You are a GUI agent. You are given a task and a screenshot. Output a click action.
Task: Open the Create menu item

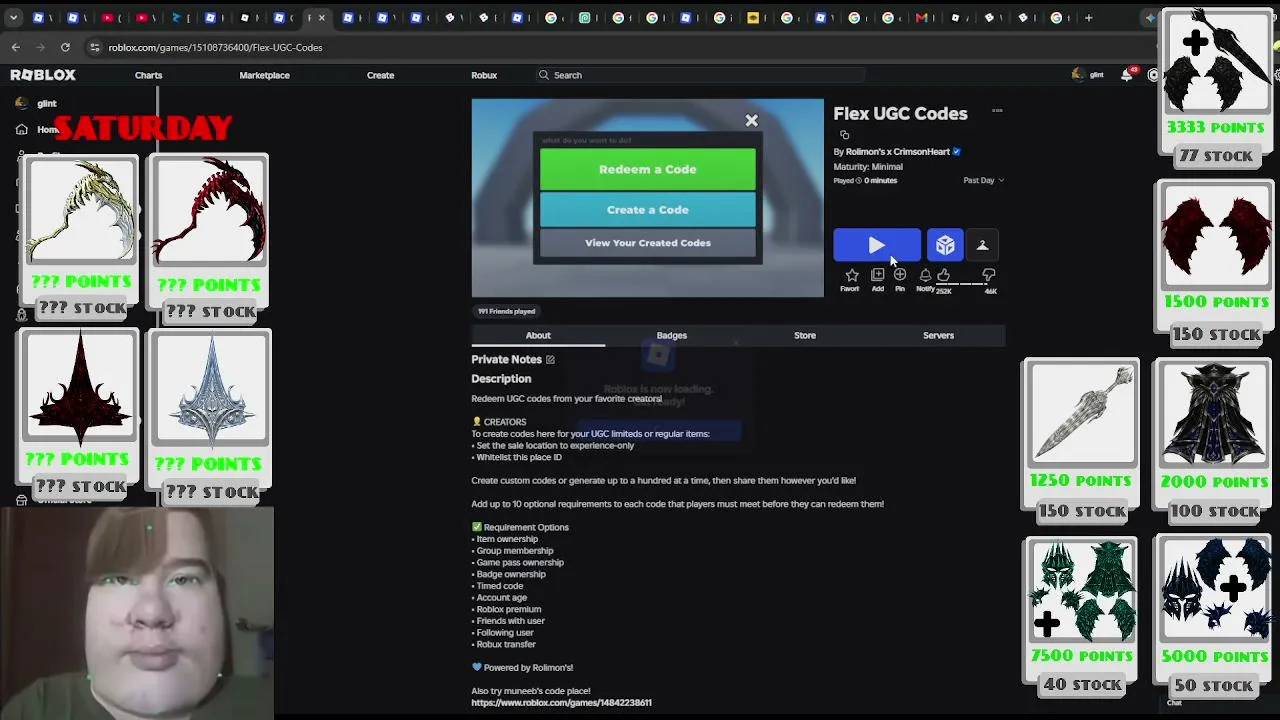click(380, 75)
